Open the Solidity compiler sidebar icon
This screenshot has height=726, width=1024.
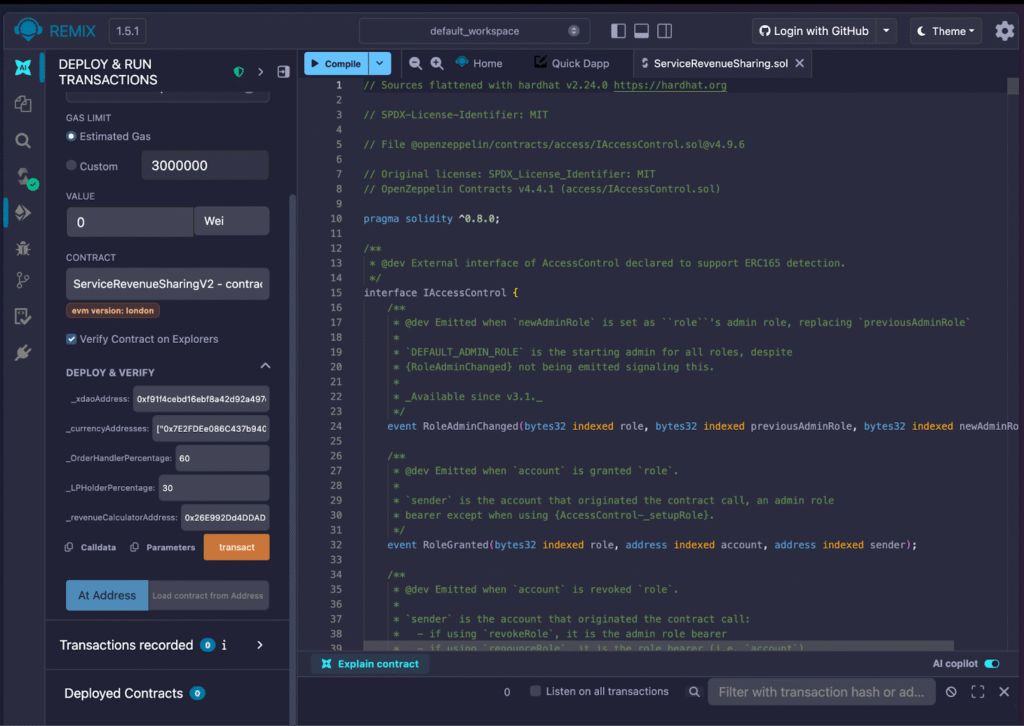point(22,177)
